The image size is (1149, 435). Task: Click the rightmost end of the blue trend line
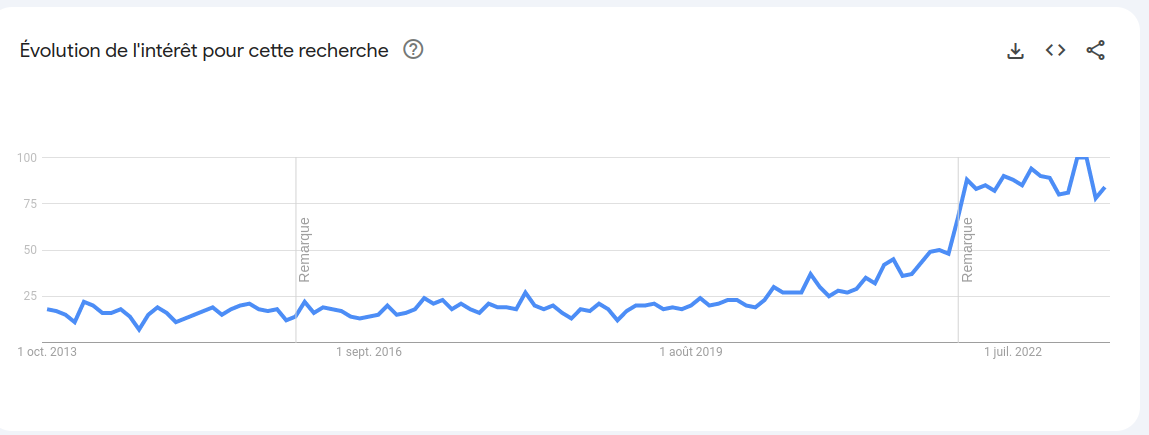pyautogui.click(x=1104, y=188)
